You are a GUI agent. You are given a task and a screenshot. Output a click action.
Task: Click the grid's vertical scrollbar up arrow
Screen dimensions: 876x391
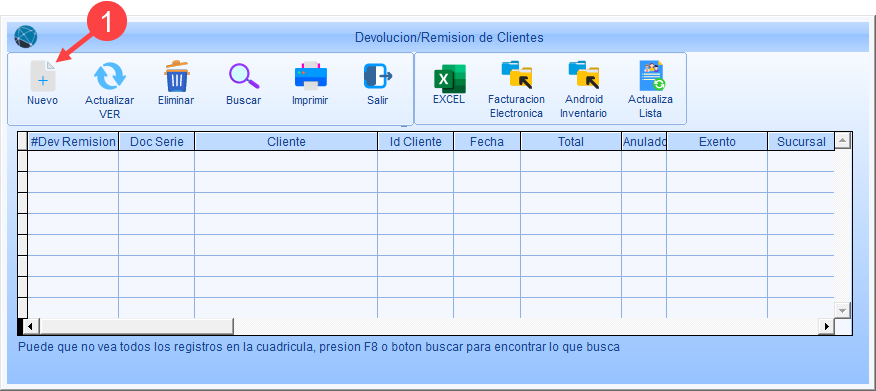(x=843, y=141)
